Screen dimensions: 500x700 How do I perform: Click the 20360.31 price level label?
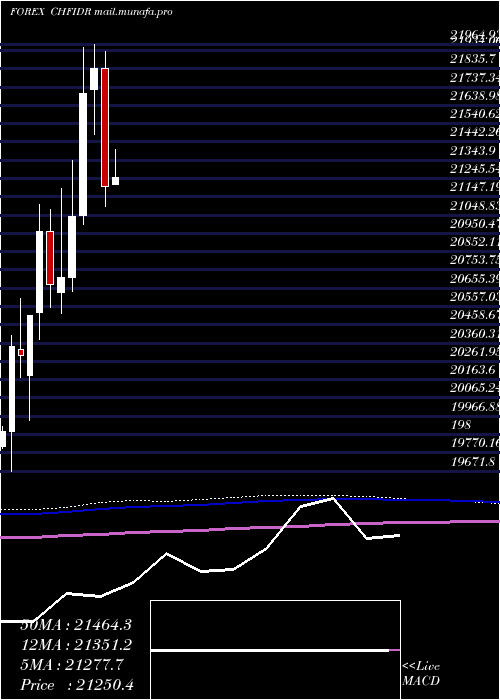click(x=475, y=333)
